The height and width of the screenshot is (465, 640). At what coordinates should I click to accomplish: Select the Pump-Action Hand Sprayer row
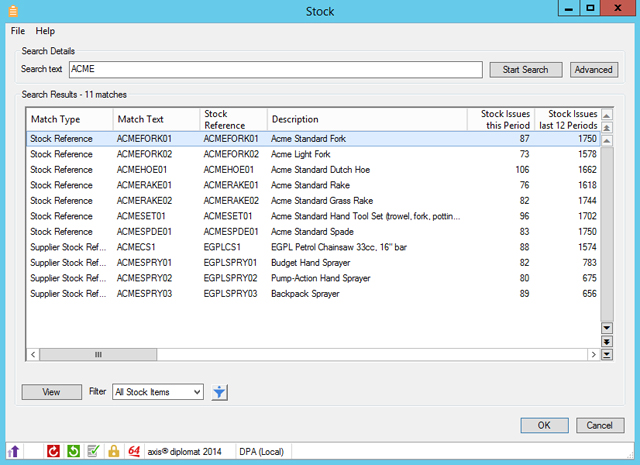(313, 278)
